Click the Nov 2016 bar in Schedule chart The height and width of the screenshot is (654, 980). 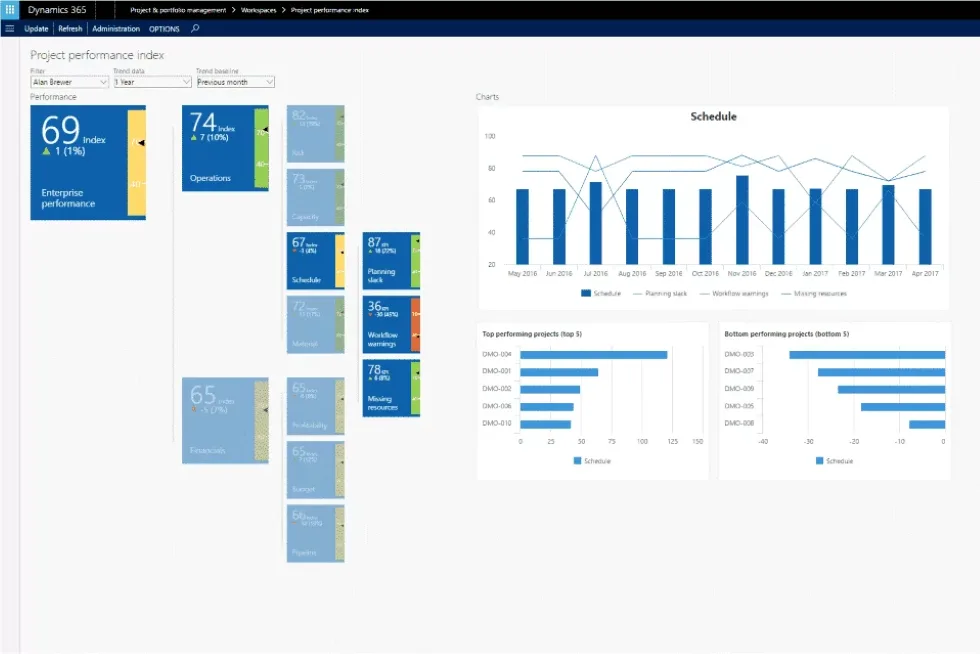[x=742, y=220]
